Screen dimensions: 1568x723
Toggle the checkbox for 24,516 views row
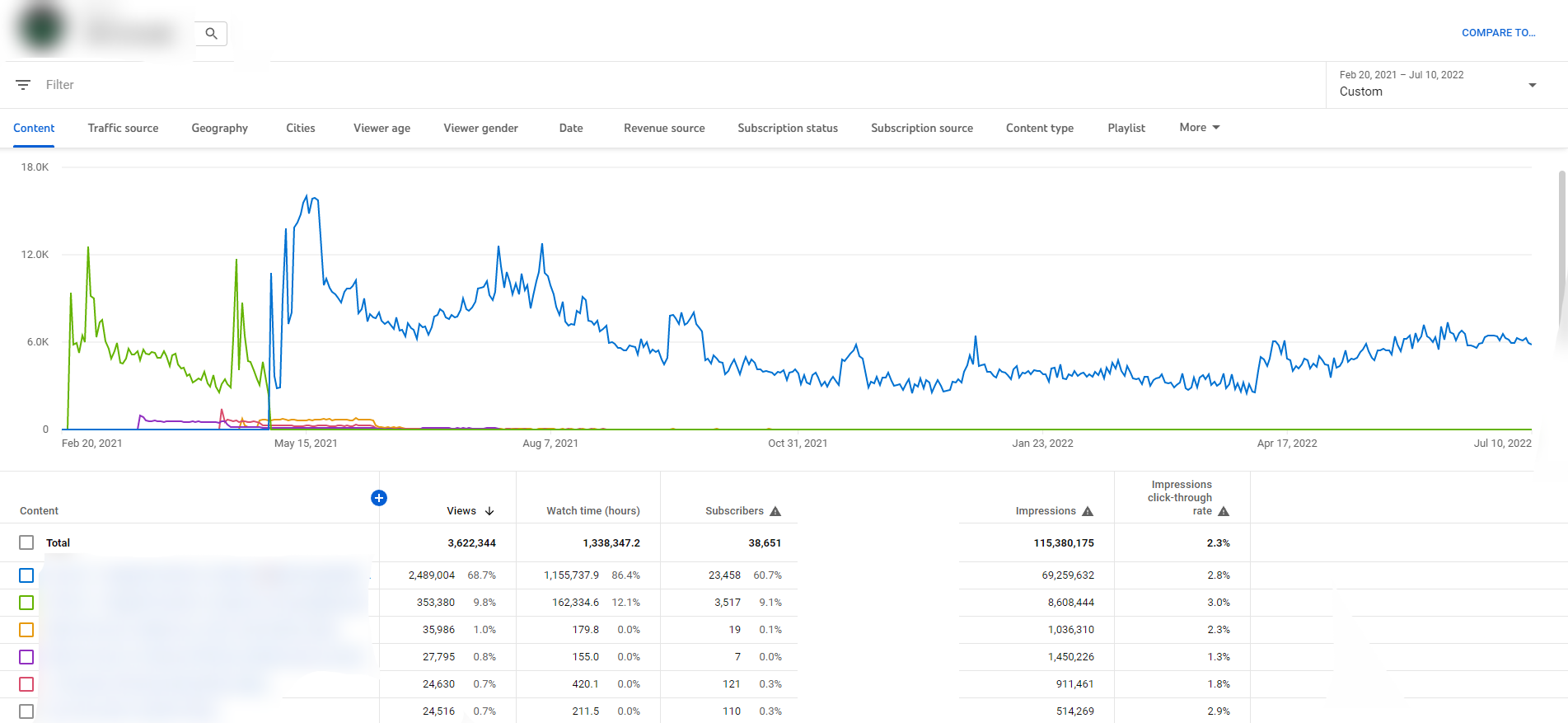pos(26,711)
